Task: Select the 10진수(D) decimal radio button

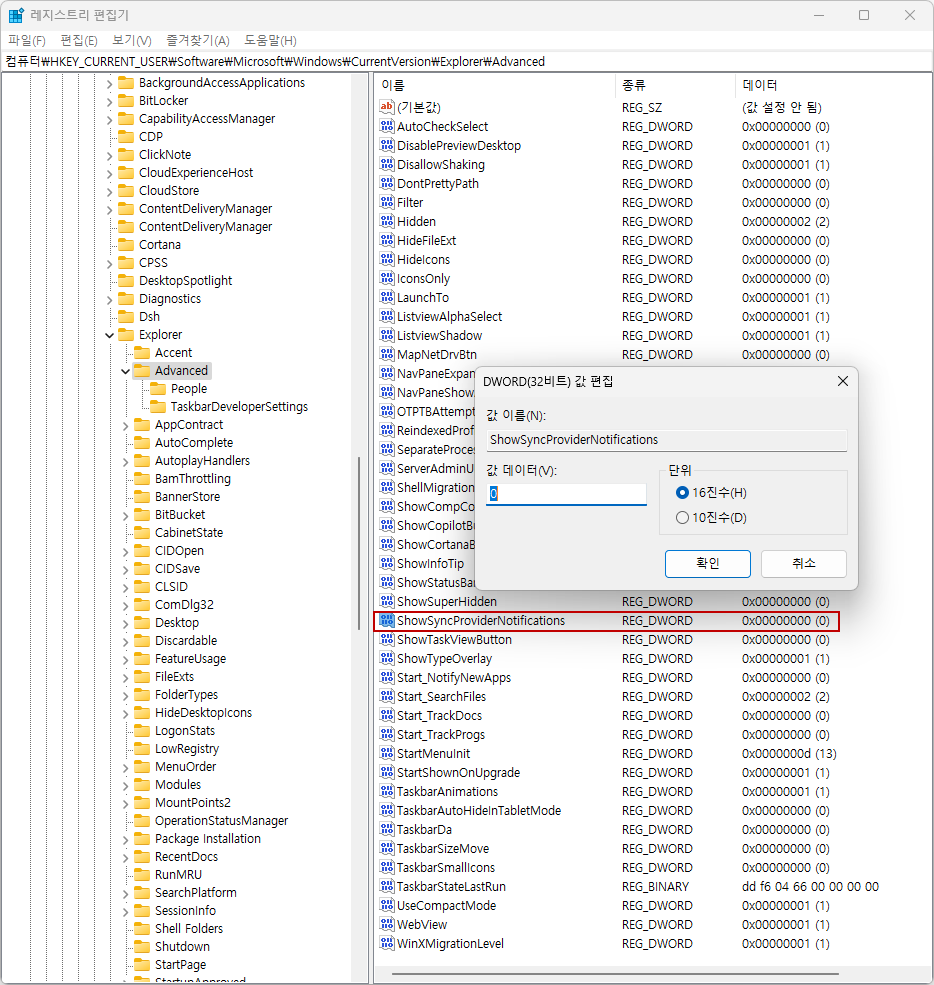Action: click(x=682, y=518)
